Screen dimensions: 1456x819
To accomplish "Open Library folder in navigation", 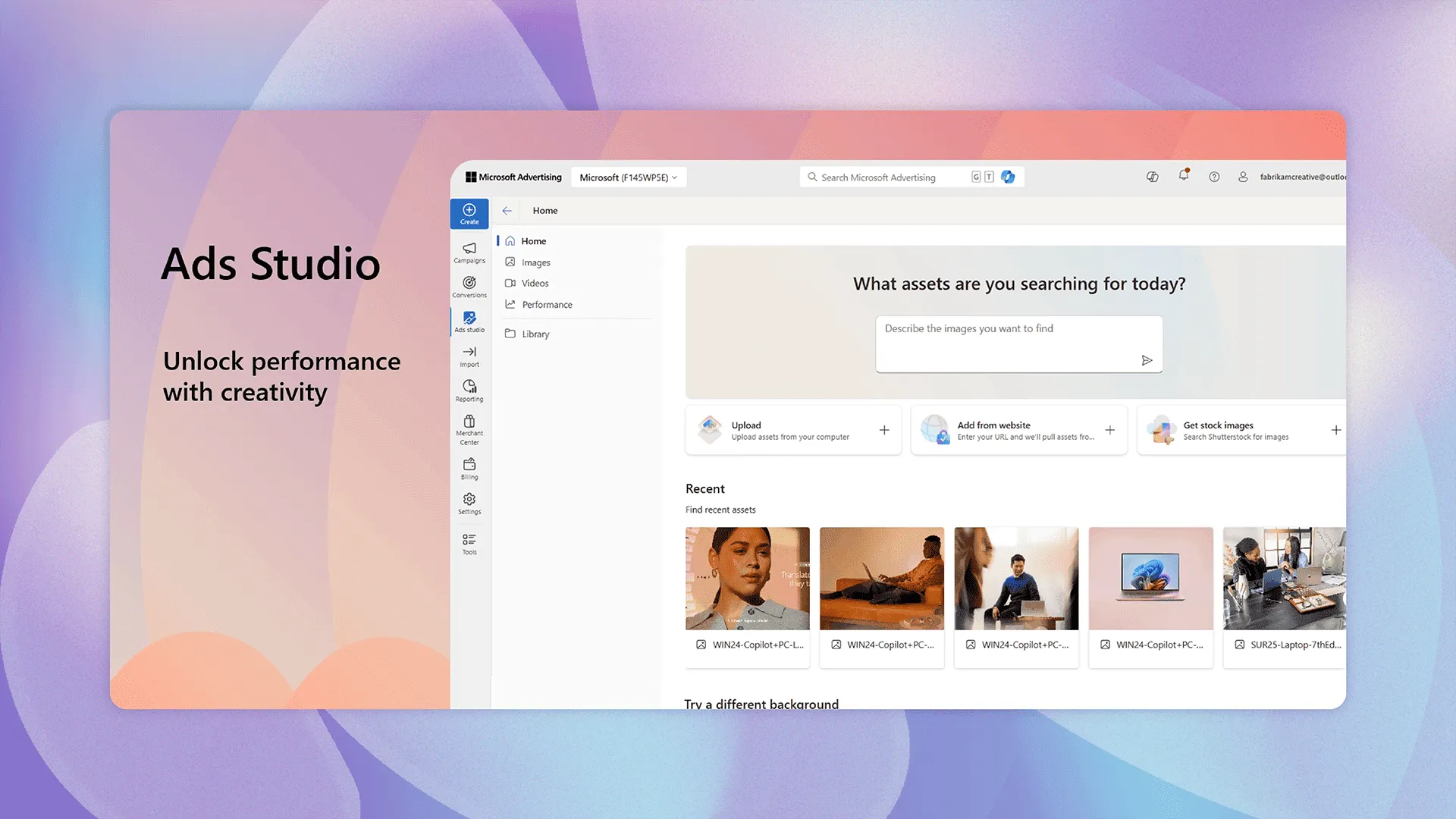I will pos(535,334).
